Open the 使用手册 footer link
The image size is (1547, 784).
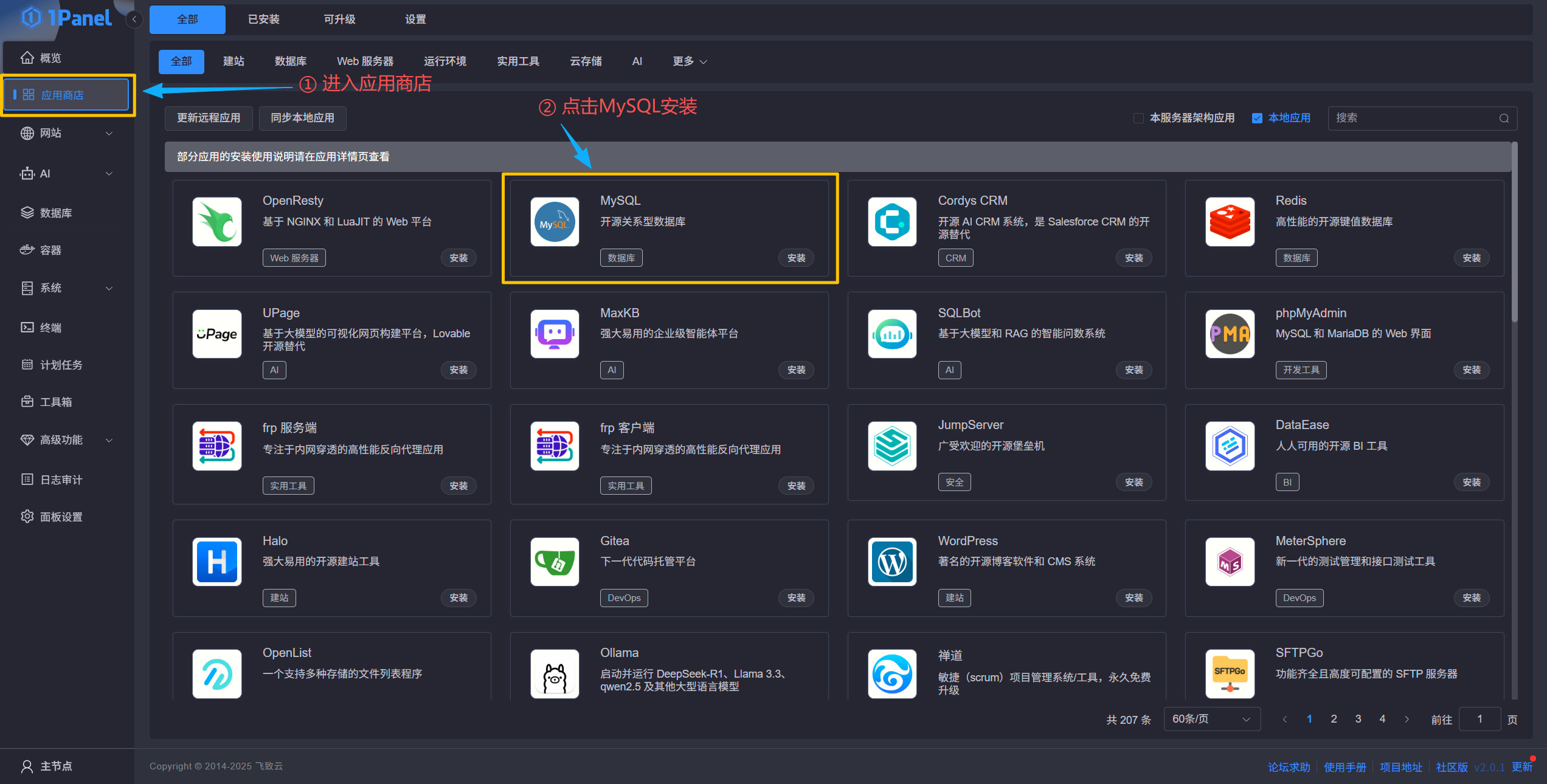click(x=1345, y=766)
